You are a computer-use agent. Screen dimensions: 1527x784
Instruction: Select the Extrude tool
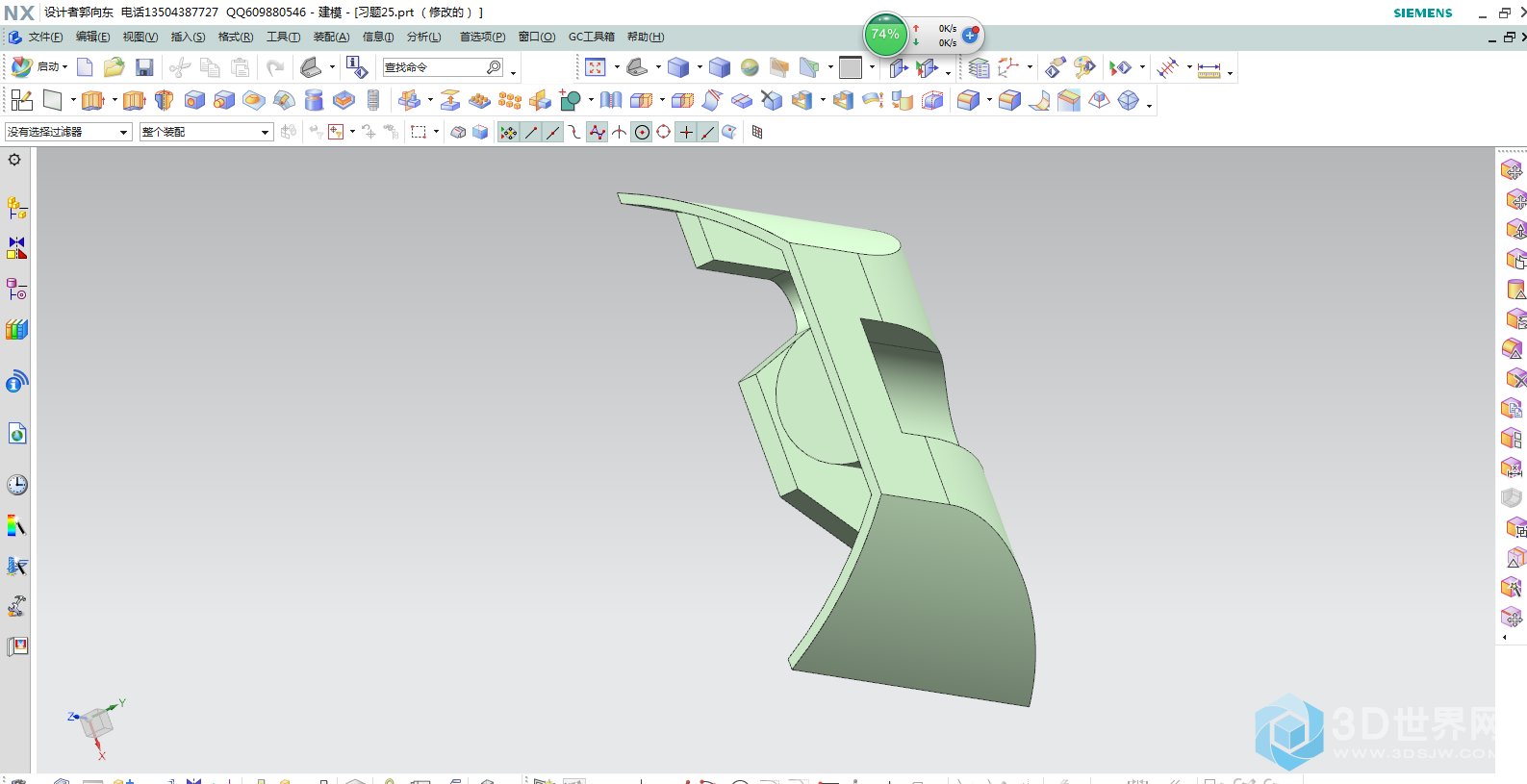[93, 100]
